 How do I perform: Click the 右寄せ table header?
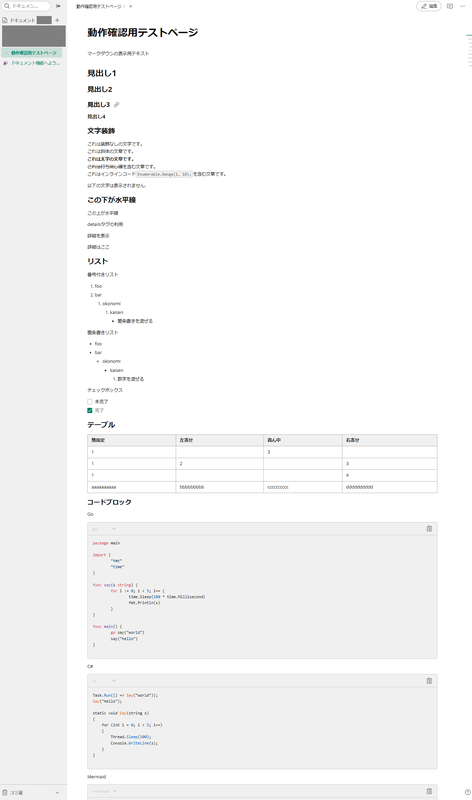(390, 440)
